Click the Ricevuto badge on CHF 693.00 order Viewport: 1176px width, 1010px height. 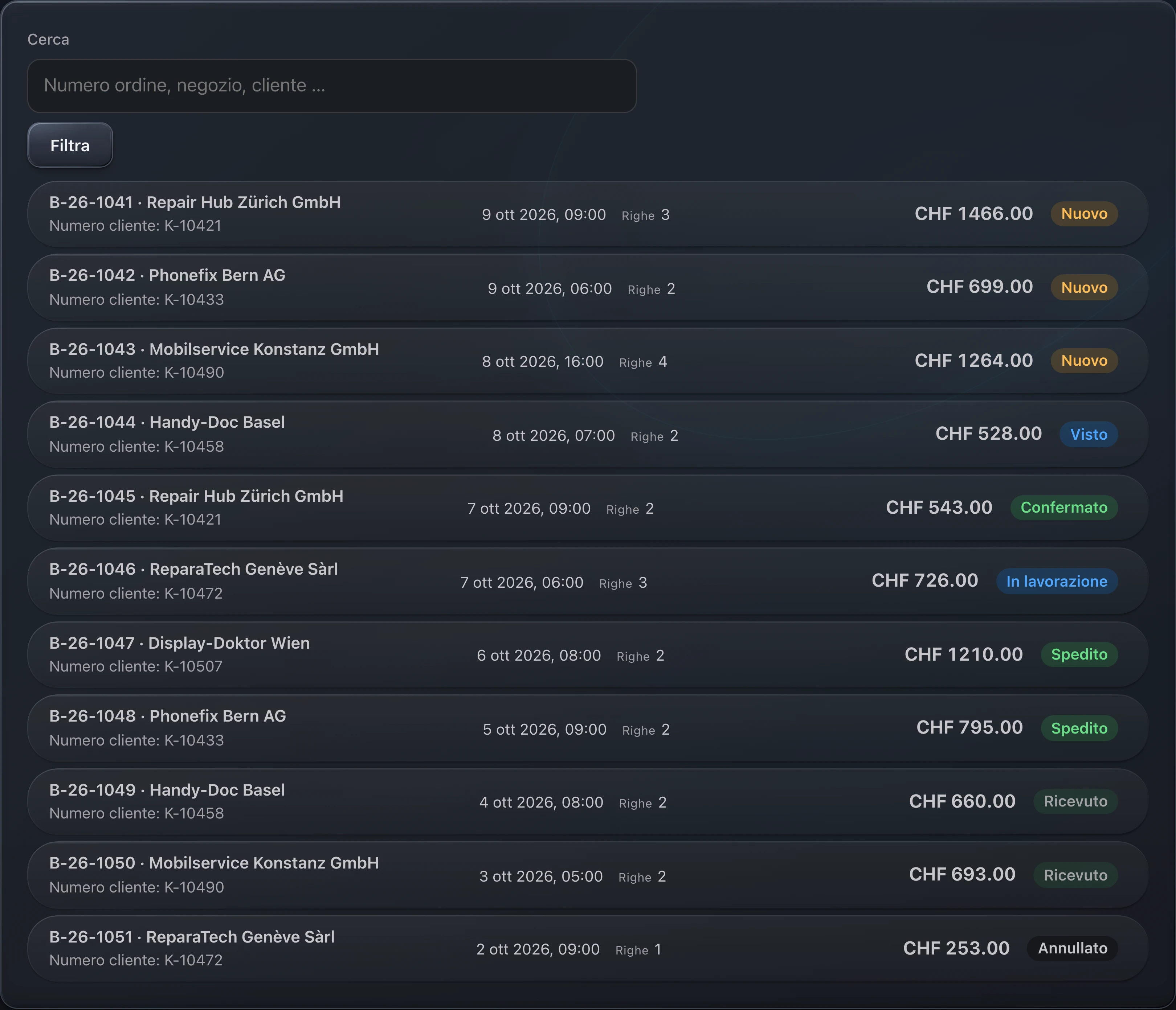point(1075,875)
